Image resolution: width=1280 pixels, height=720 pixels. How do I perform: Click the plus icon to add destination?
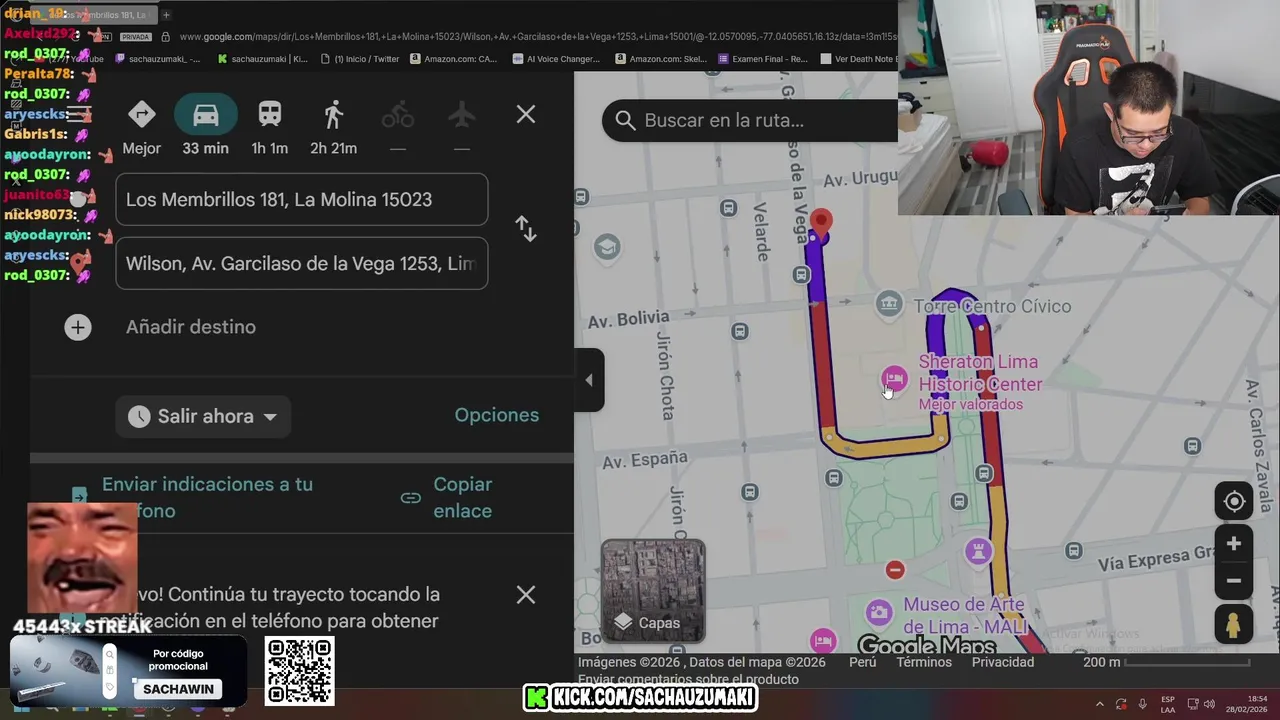pos(78,327)
